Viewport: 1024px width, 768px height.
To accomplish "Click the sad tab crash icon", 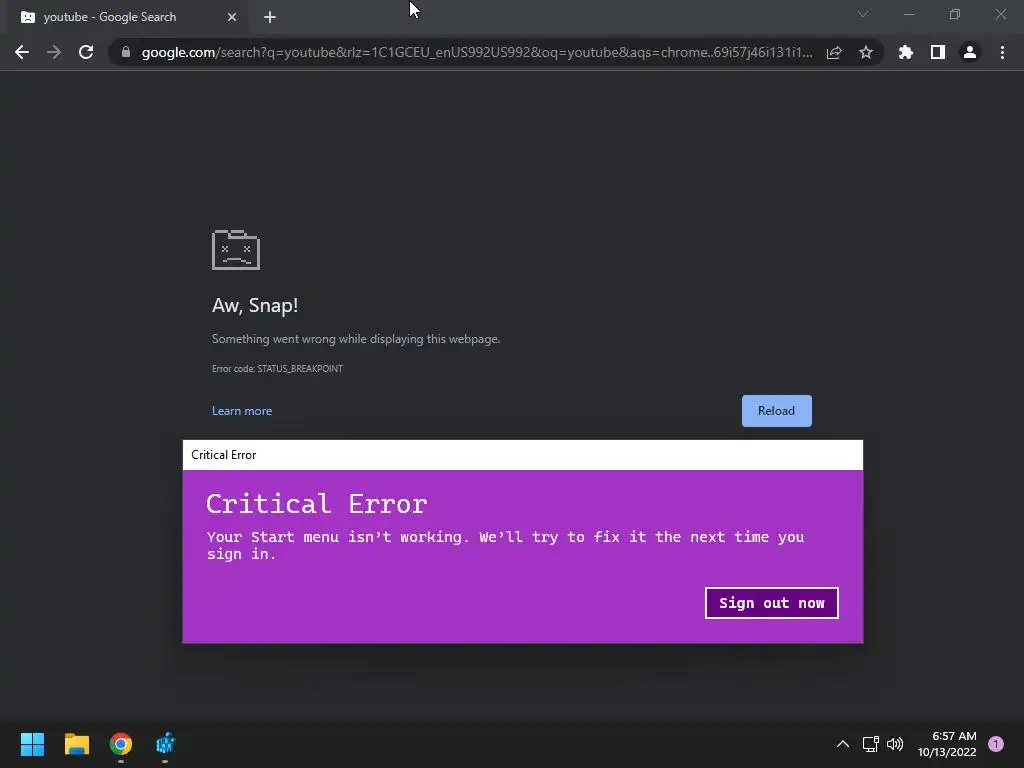I will click(x=236, y=249).
